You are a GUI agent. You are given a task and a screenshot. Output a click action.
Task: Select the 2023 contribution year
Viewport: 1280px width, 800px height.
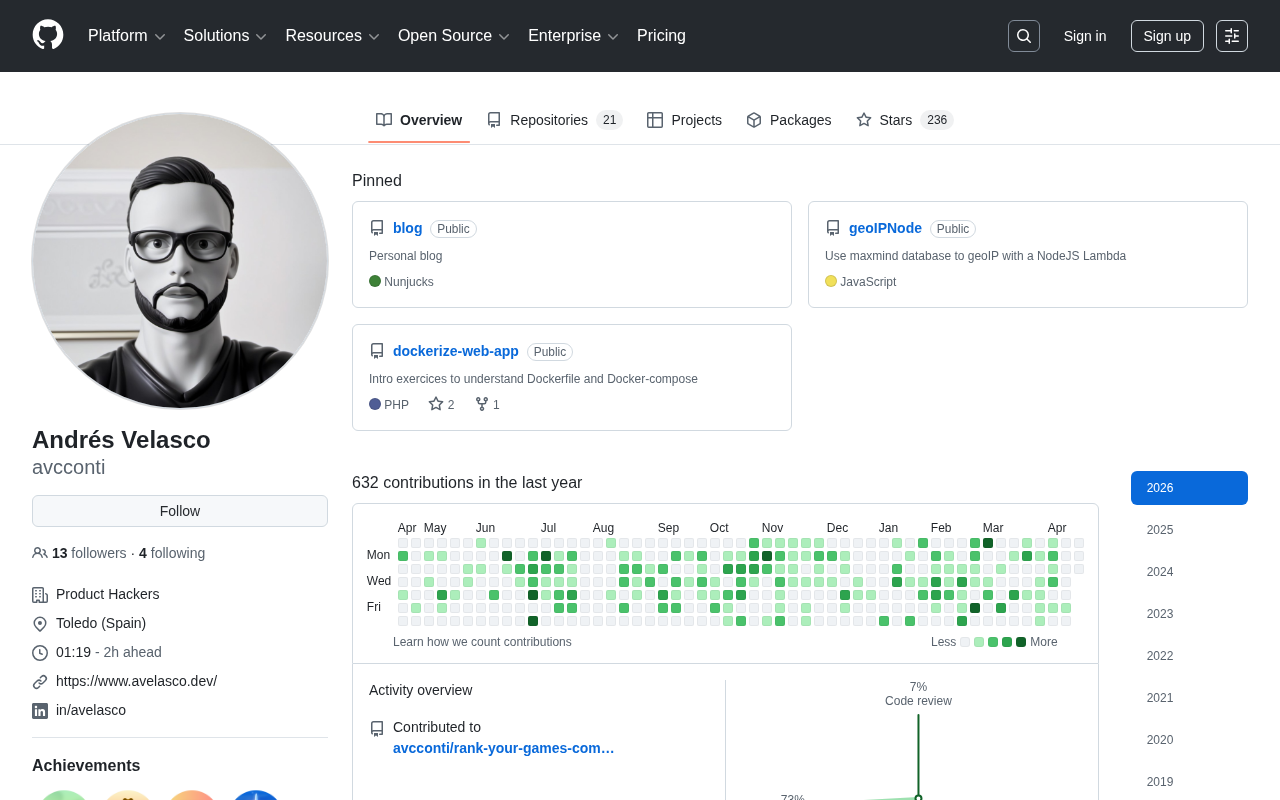coord(1189,614)
